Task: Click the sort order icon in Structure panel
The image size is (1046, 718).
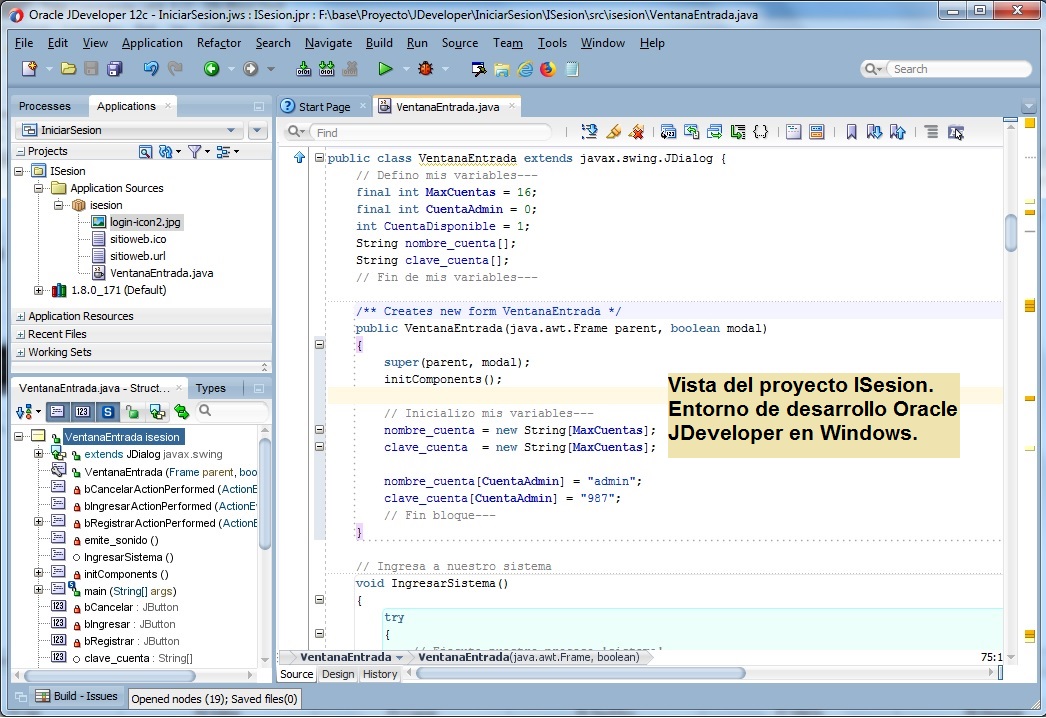Action: [24, 412]
